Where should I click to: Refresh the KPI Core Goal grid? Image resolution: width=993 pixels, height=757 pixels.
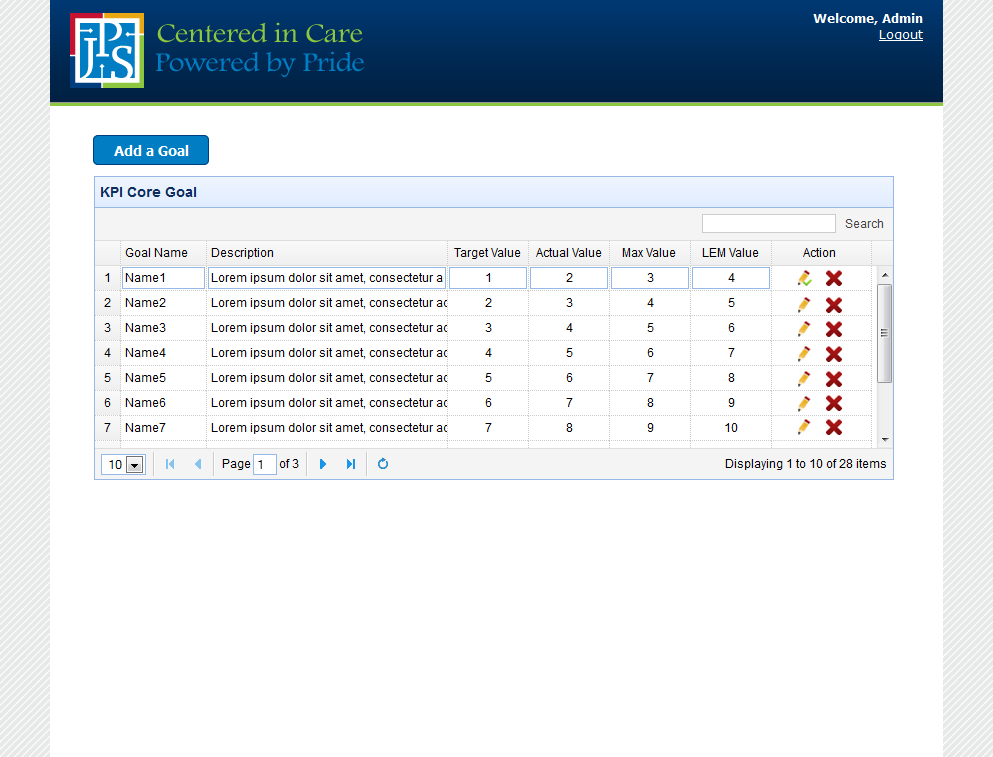383,464
